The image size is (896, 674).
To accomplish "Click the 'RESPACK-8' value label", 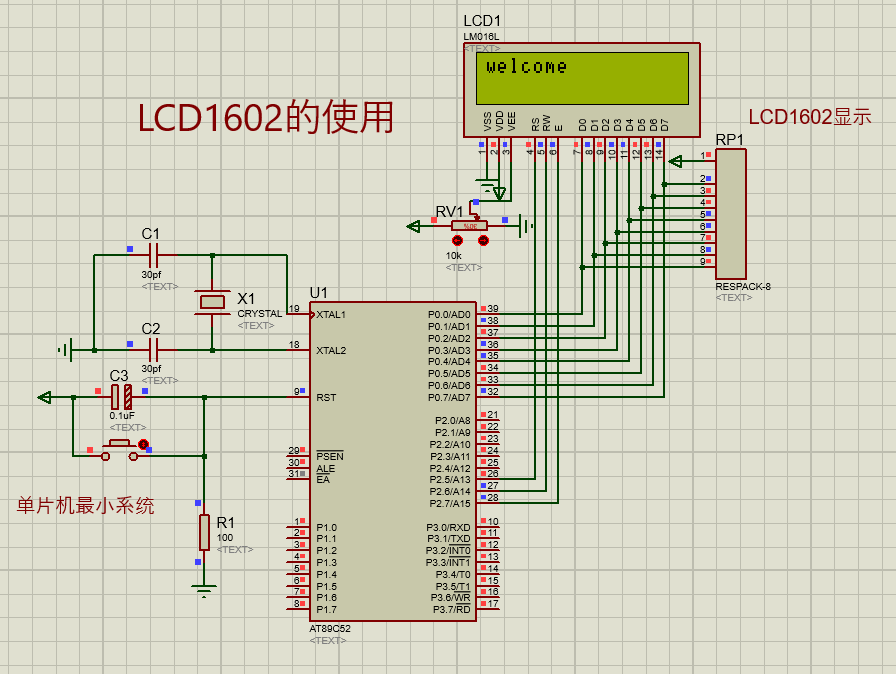I will tap(743, 286).
